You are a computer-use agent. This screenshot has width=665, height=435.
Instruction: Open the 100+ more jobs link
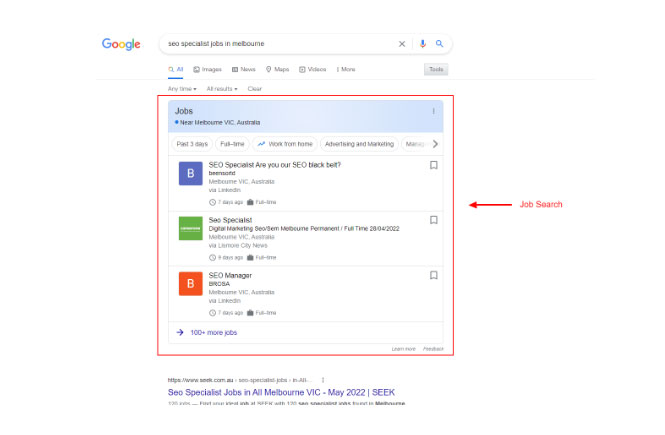[x=213, y=333]
